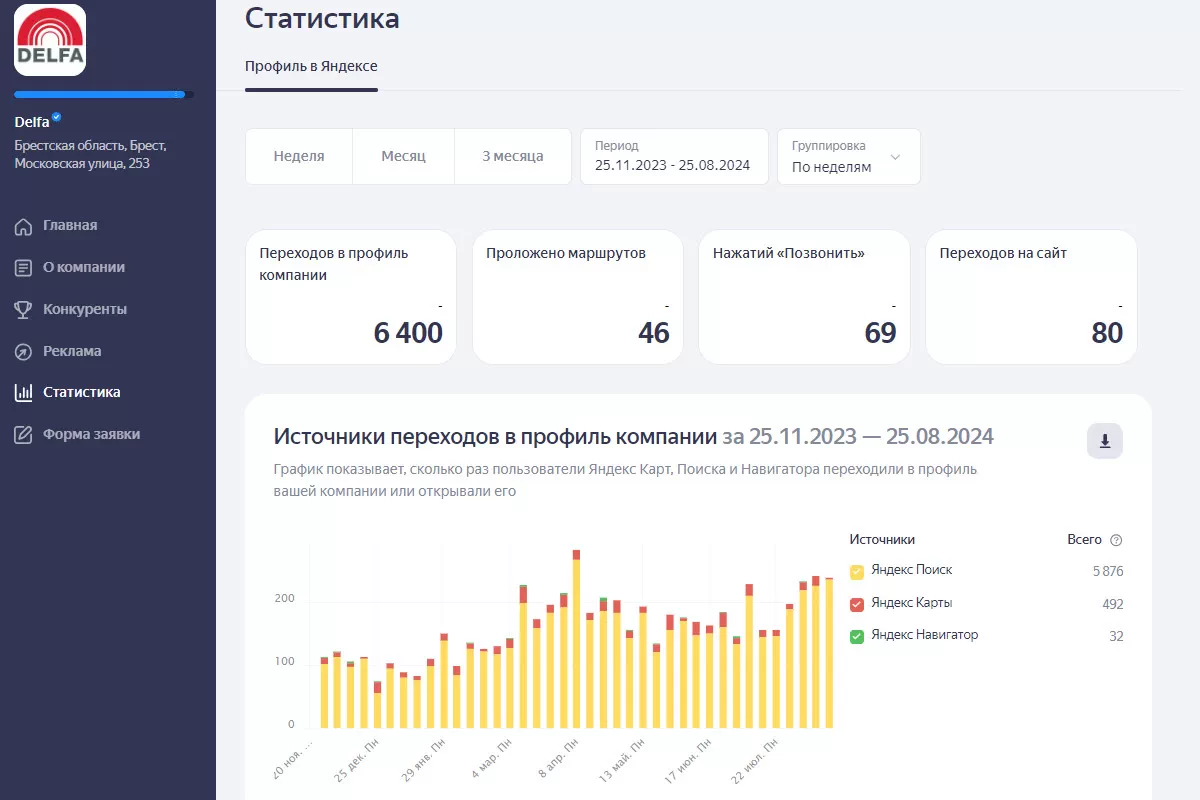Click the chart title Источники переходов в профиль компании
The image size is (1200, 800).
tap(495, 437)
